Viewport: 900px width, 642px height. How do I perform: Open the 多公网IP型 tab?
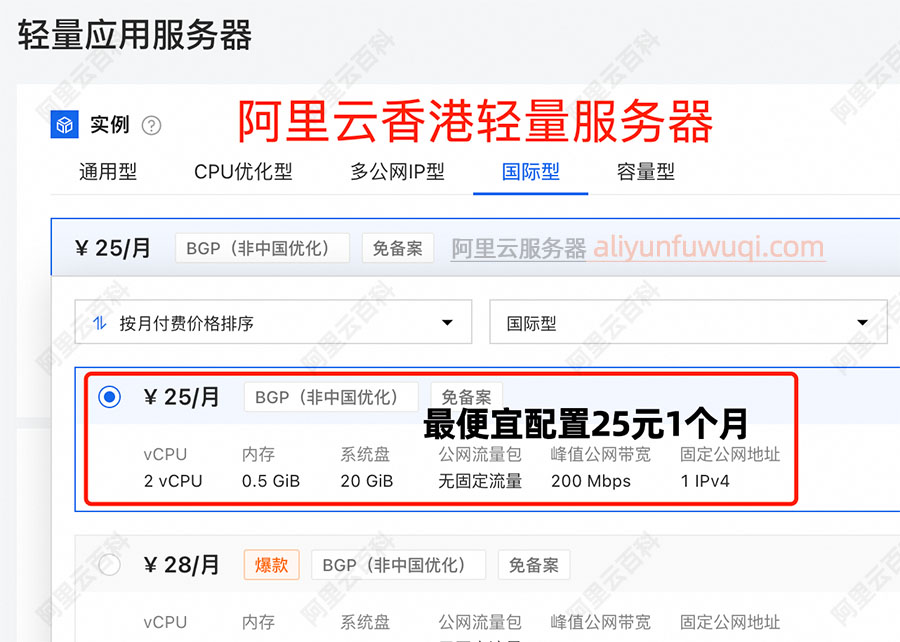(398, 172)
